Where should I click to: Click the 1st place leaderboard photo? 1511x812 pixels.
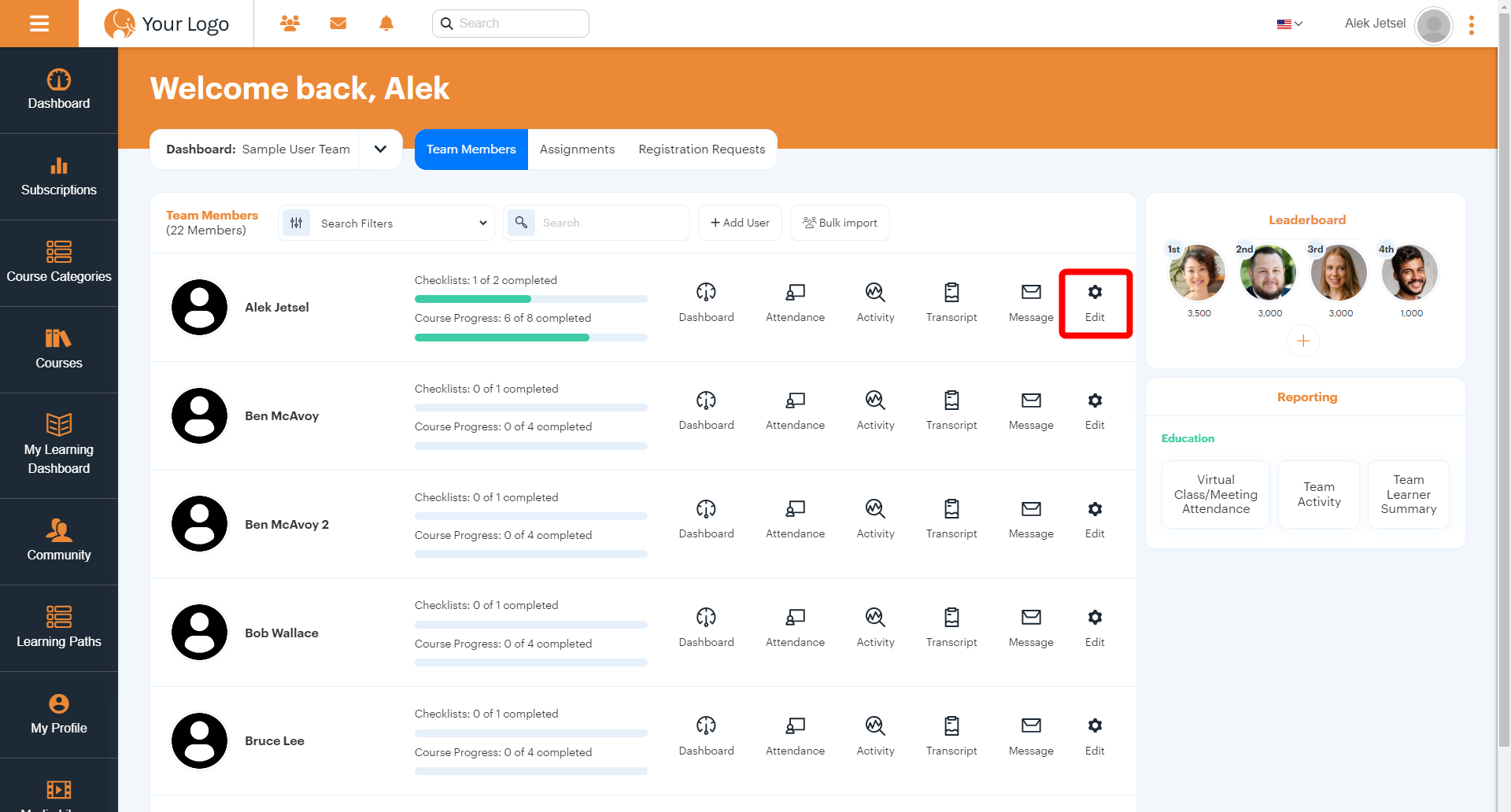coord(1197,272)
